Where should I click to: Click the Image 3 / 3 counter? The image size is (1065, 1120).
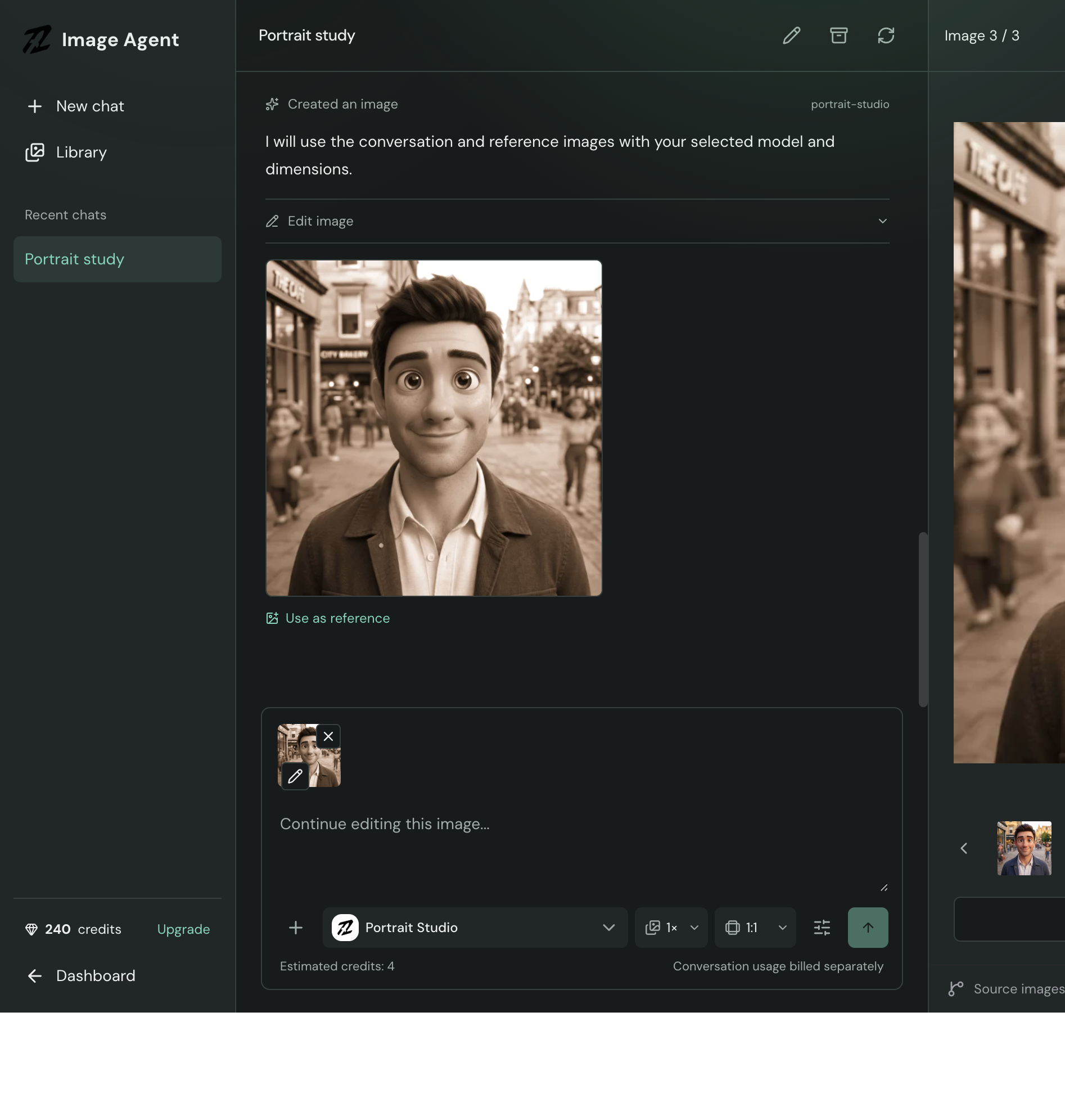982,36
